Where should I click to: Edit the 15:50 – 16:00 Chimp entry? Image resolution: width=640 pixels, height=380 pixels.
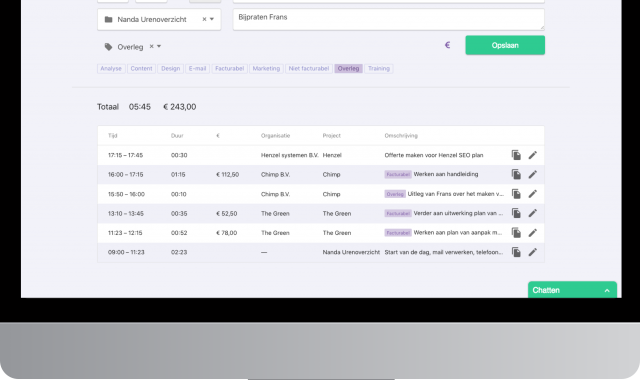pos(533,194)
